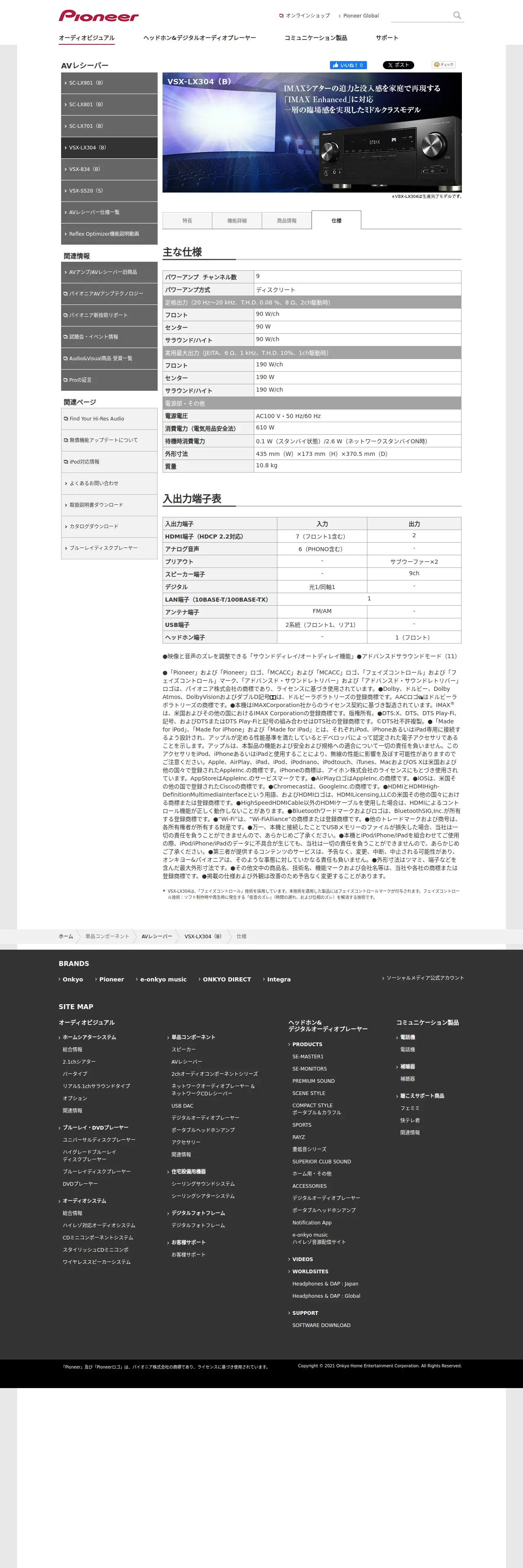Select the 仕様 tab

[336, 220]
